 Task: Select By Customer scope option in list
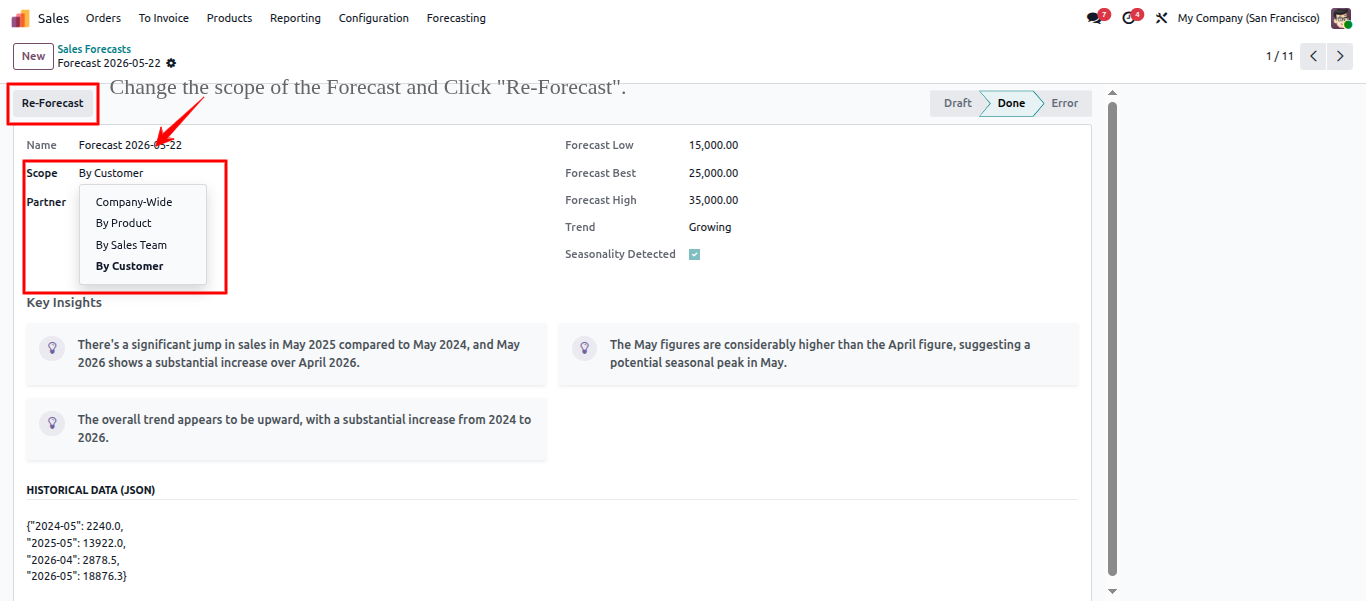click(143, 266)
